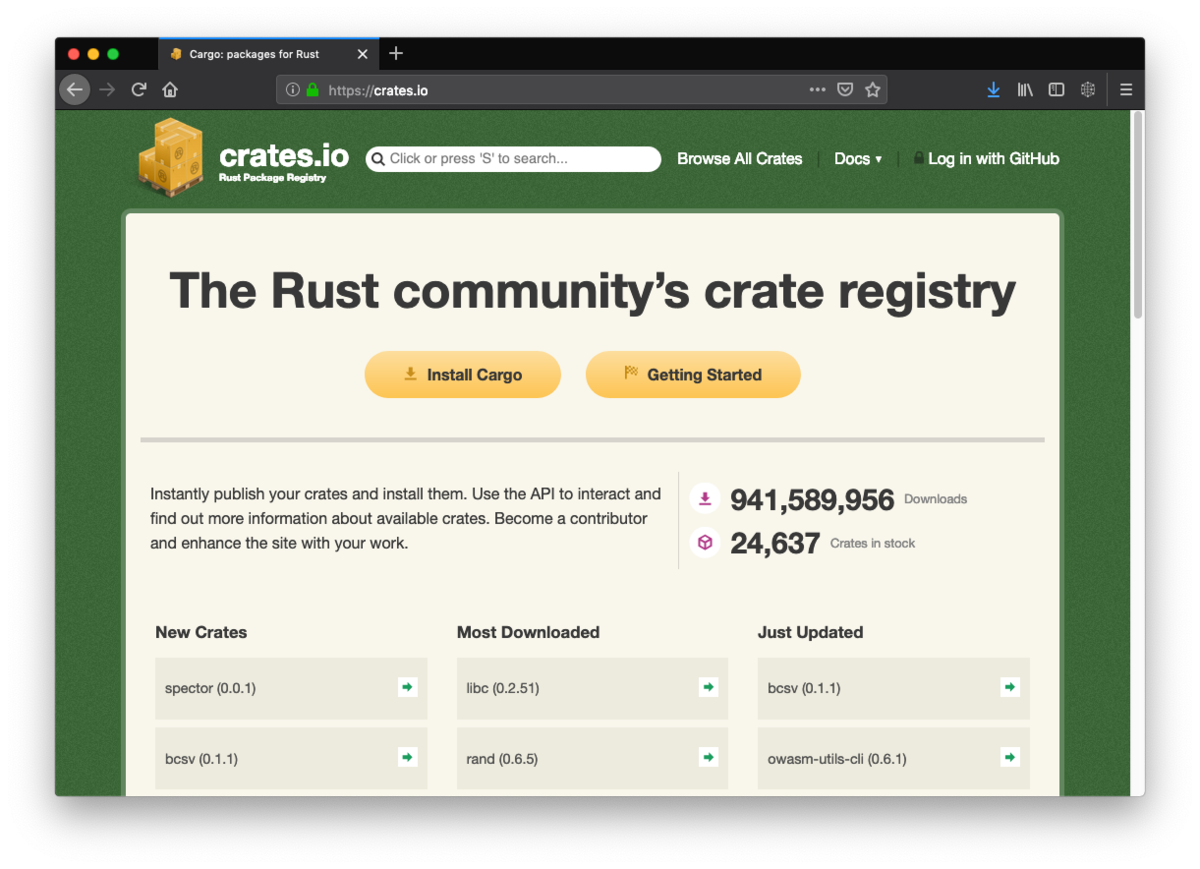
Task: Save page to Pocket icon
Action: [x=845, y=90]
